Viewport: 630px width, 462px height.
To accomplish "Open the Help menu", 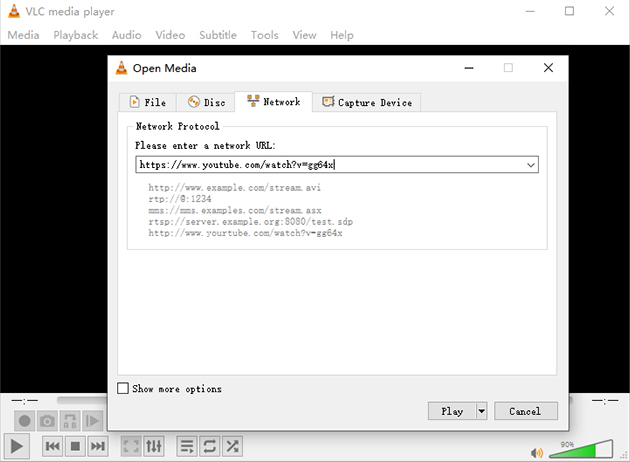I will point(342,35).
